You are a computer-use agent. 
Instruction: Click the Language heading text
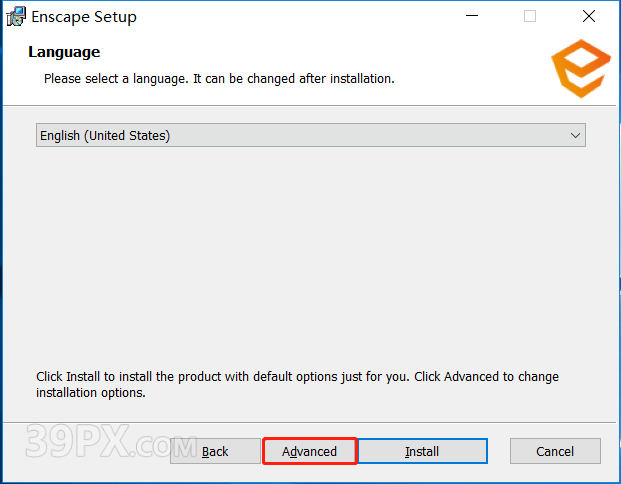click(64, 52)
